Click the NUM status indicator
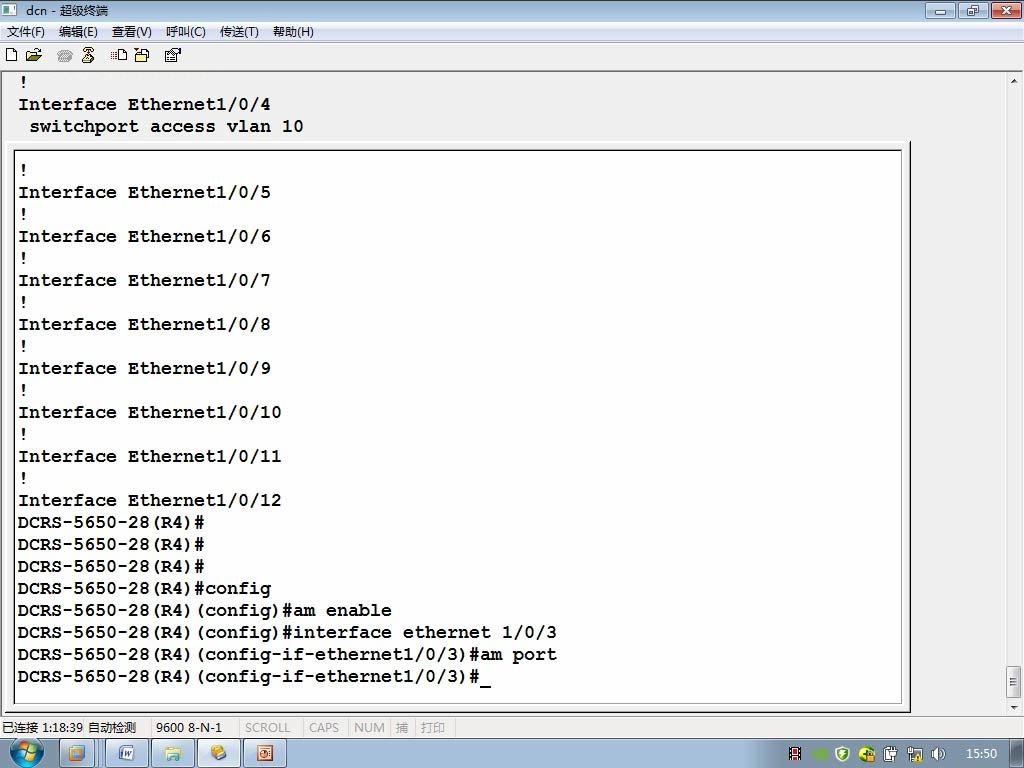The image size is (1024, 768). click(x=369, y=728)
